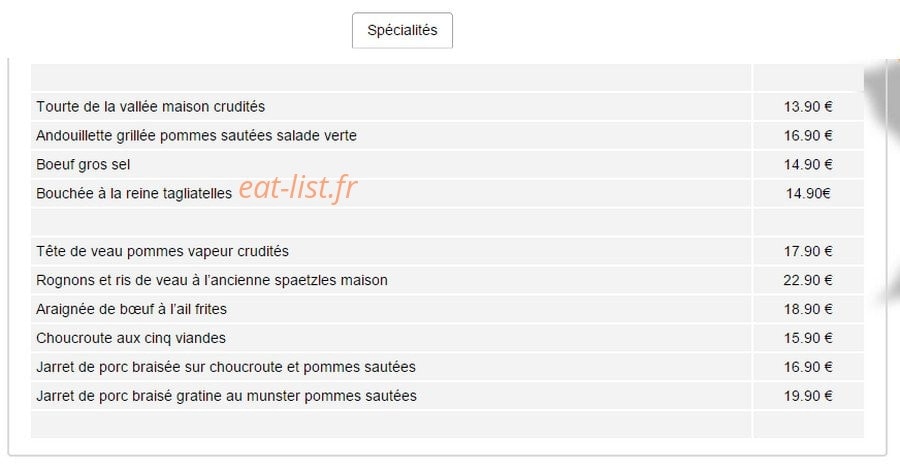Screen dimensions: 900x468
Task: Open the eat-list.fr watermark link
Action: (297, 187)
